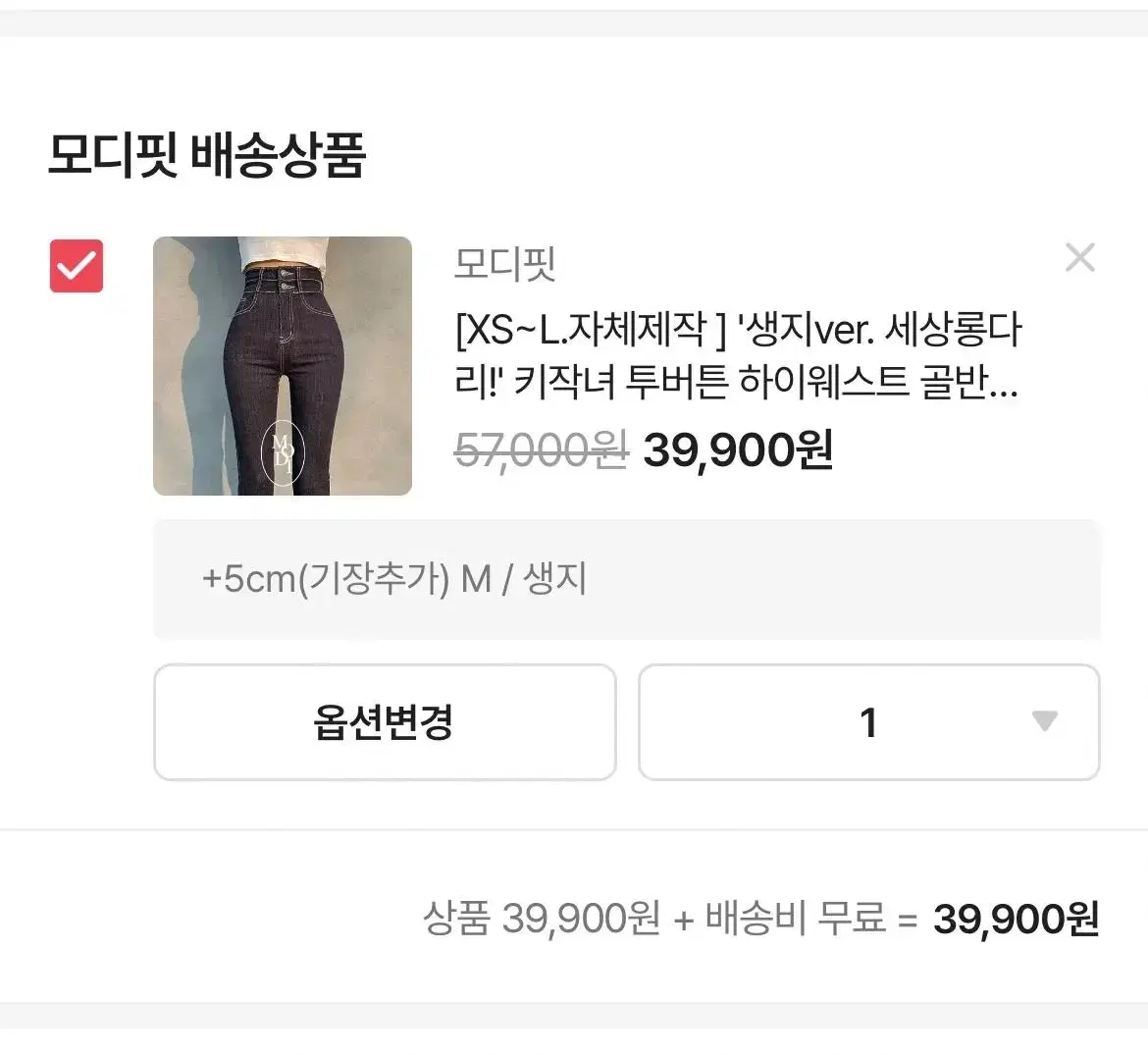Uncheck the red checkbox beside the jeans item
Image resolution: width=1148 pixels, height=1055 pixels.
point(77,266)
